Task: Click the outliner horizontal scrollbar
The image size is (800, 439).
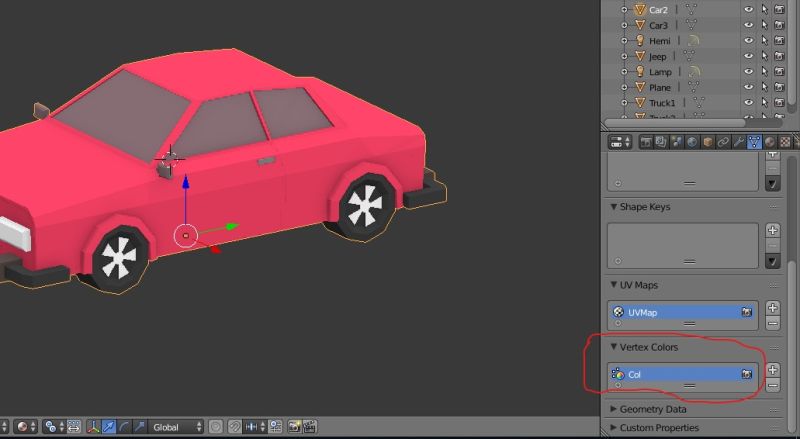Action: (x=674, y=123)
